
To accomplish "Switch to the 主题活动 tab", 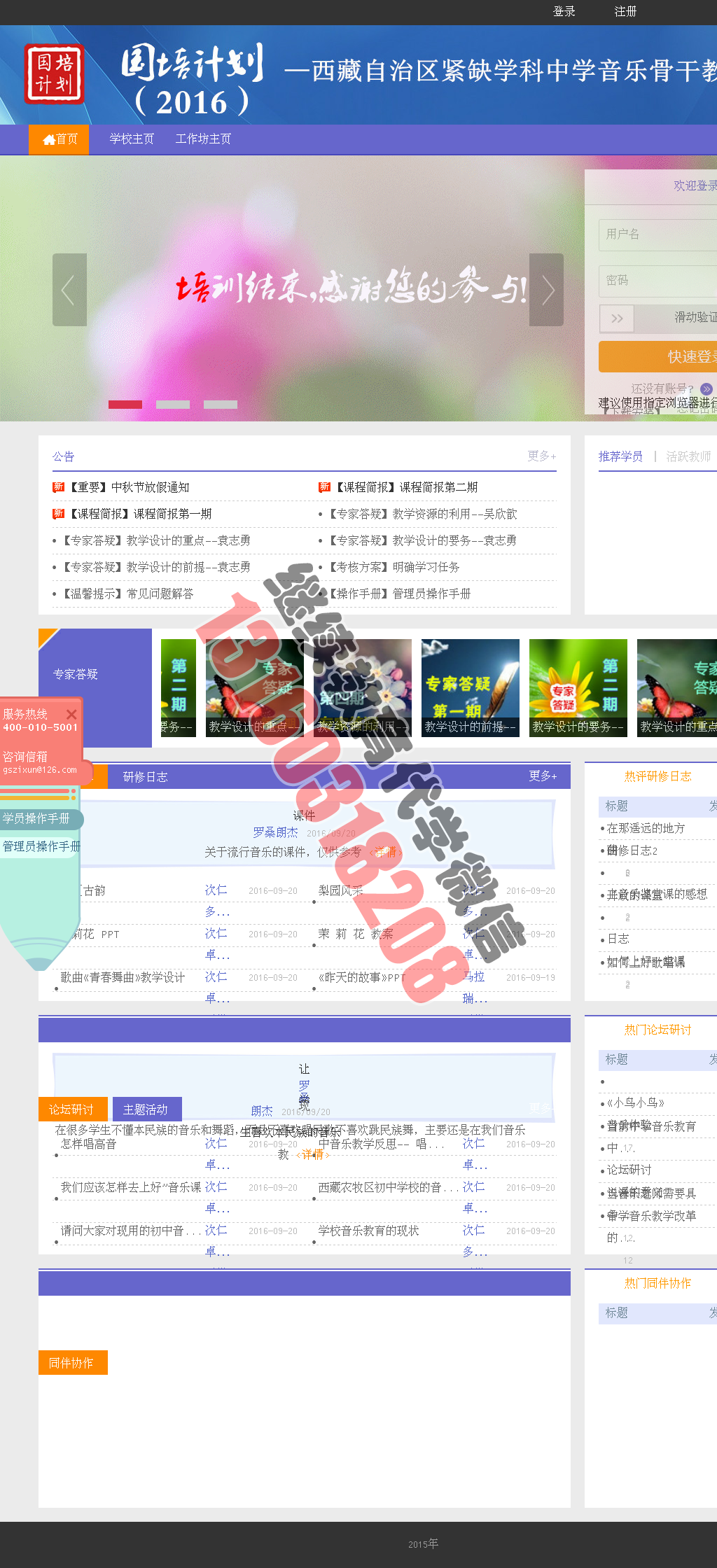I will coord(146,1109).
